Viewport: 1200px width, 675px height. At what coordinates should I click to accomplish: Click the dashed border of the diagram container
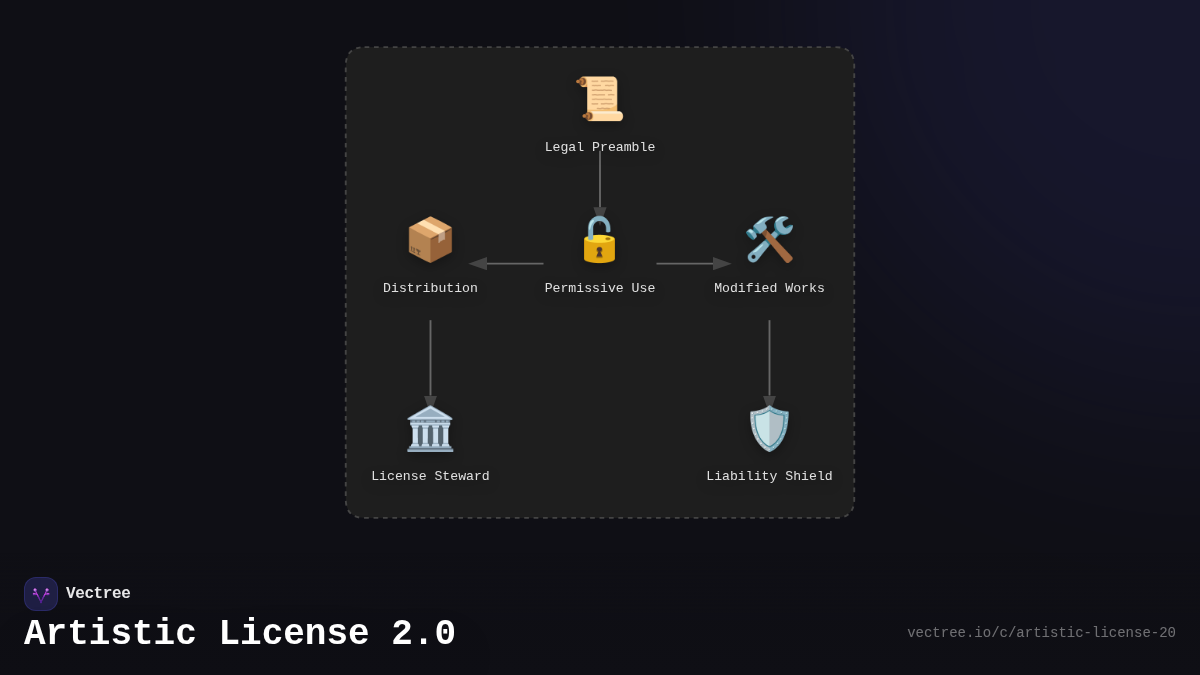(600, 47)
